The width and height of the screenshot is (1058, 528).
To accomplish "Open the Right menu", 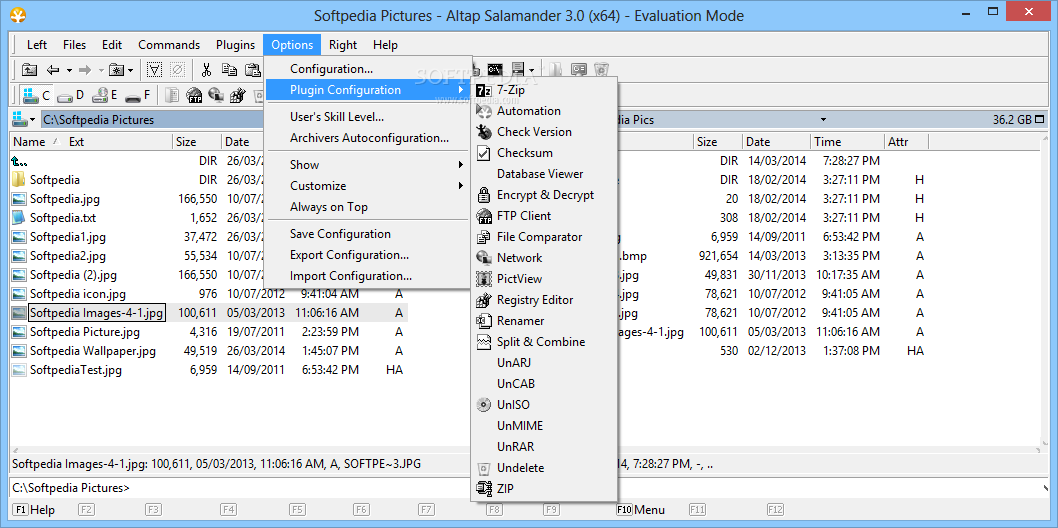I will coord(343,45).
